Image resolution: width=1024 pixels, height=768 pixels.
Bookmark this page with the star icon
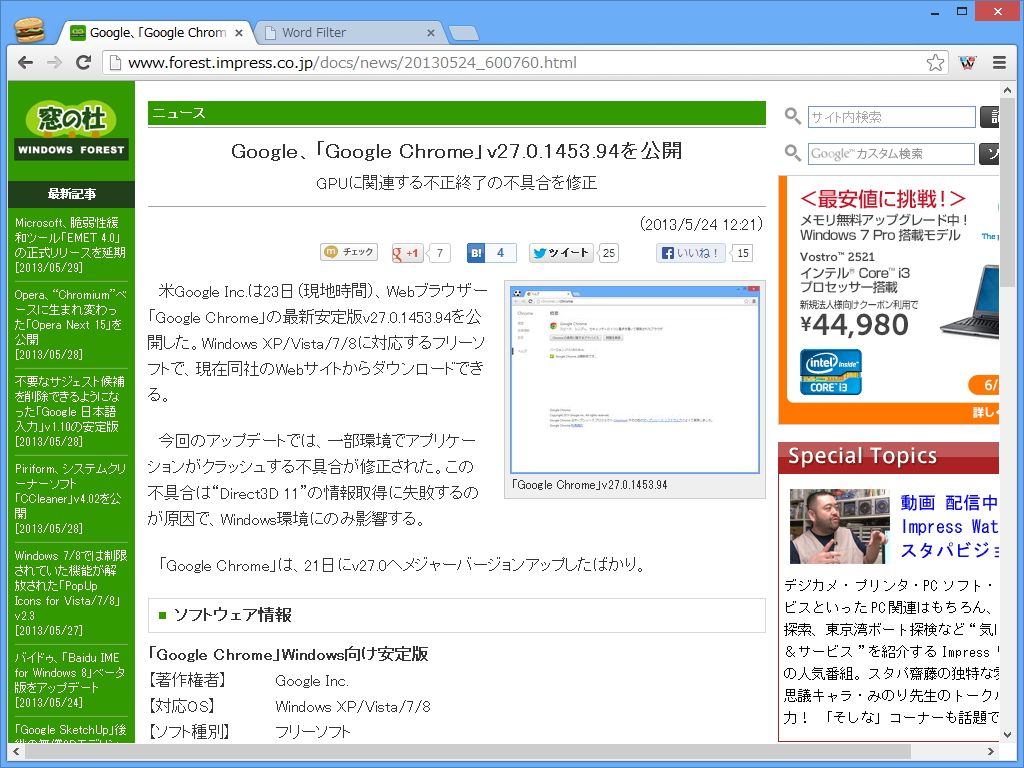click(x=935, y=63)
